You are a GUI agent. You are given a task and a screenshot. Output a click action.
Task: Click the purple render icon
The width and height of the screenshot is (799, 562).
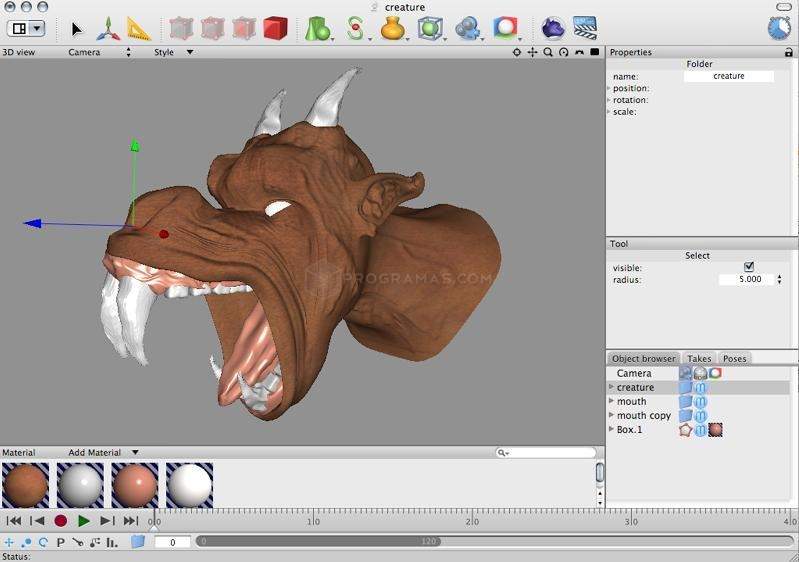click(553, 28)
